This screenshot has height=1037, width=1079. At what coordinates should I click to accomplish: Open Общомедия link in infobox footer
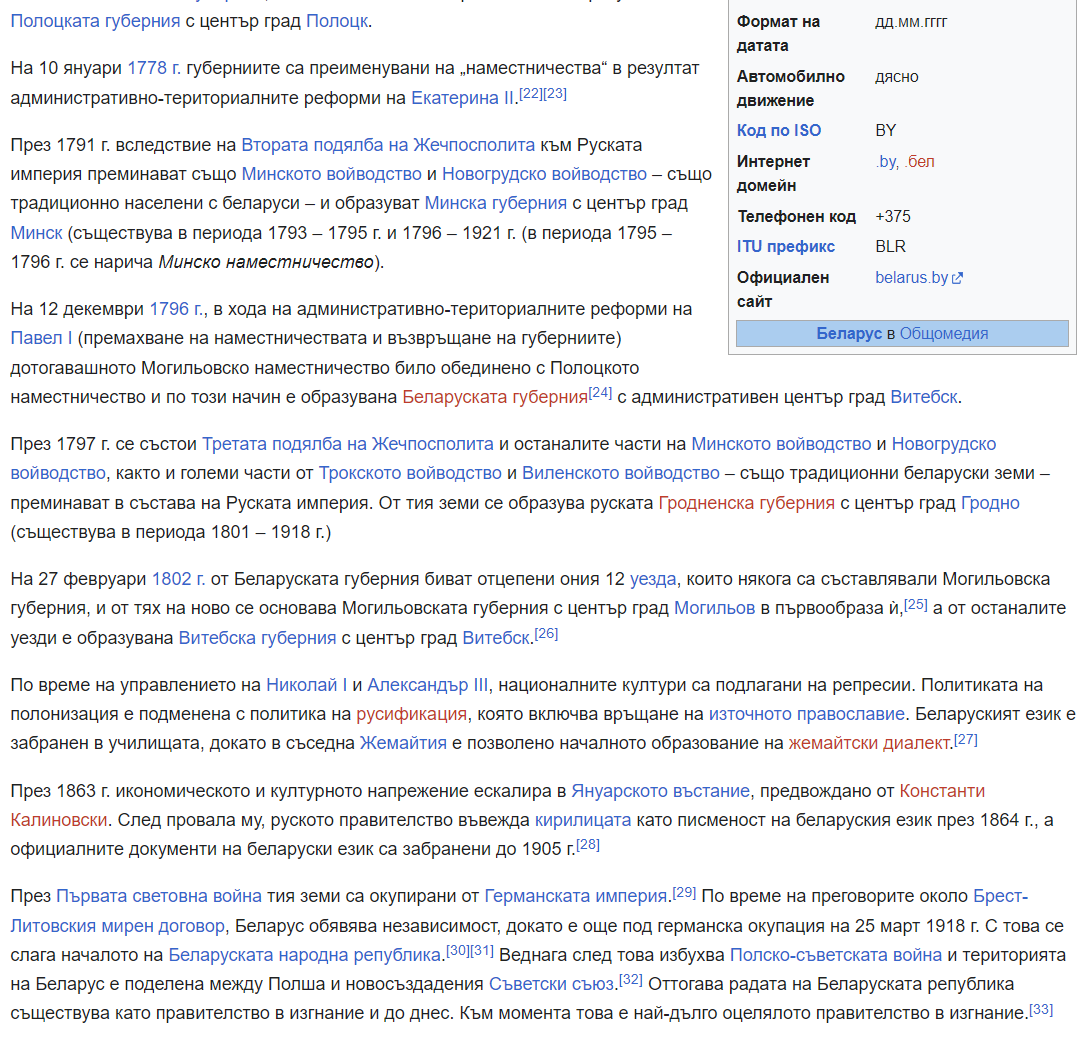tap(943, 334)
